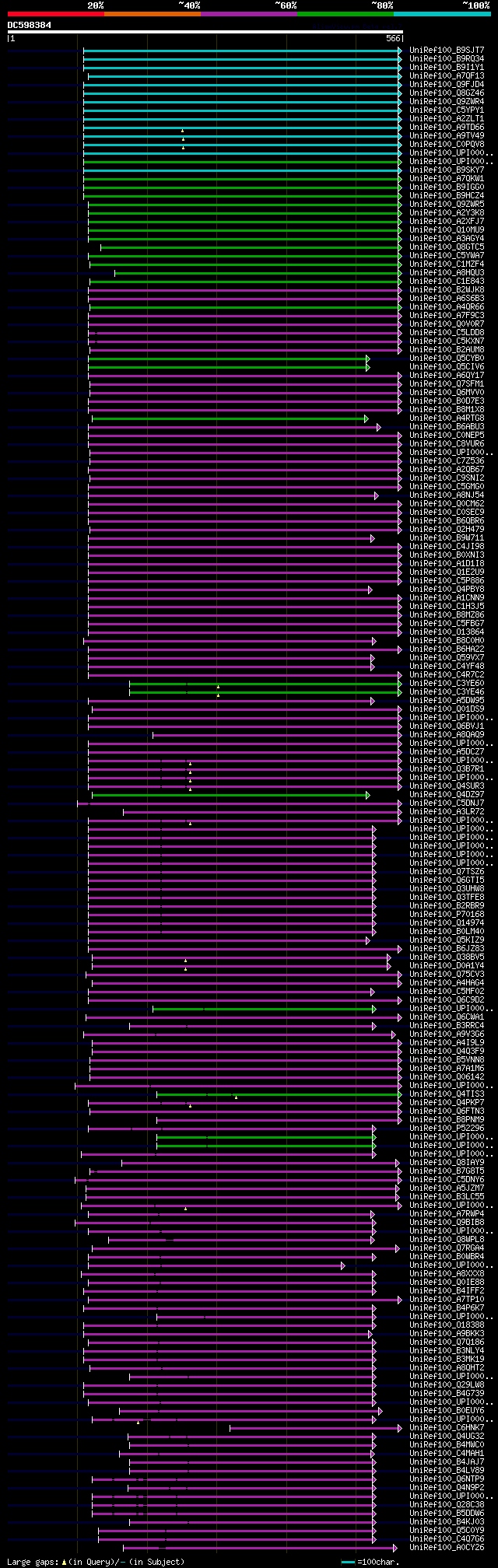Select hit label UniRef100_Q4PBY8
Image resolution: width=498 pixels, height=1568 pixels.
pyautogui.click(x=447, y=590)
